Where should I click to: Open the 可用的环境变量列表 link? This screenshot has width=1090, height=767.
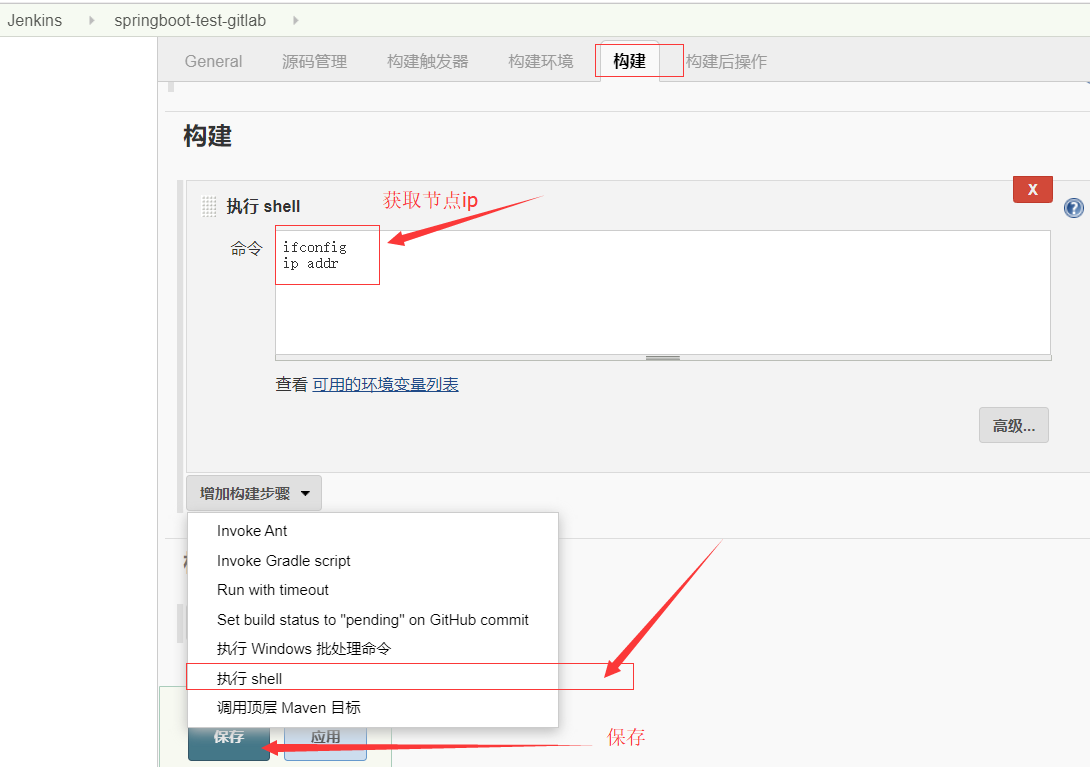(x=385, y=384)
